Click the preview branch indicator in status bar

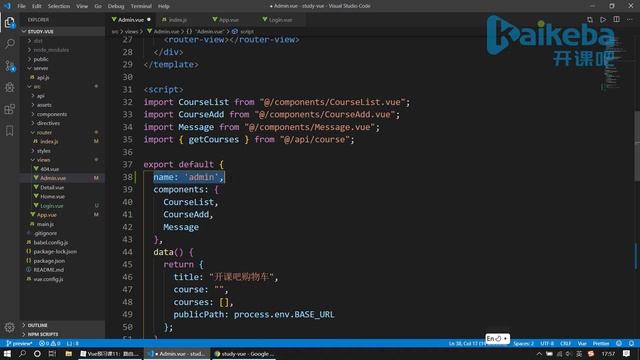(x=19, y=344)
